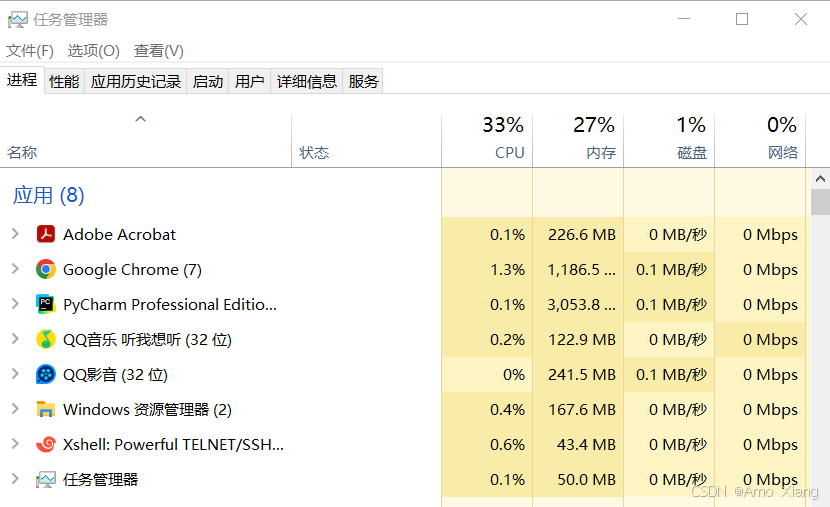Open the 选项(O) menu
The image size is (830, 507).
click(94, 51)
